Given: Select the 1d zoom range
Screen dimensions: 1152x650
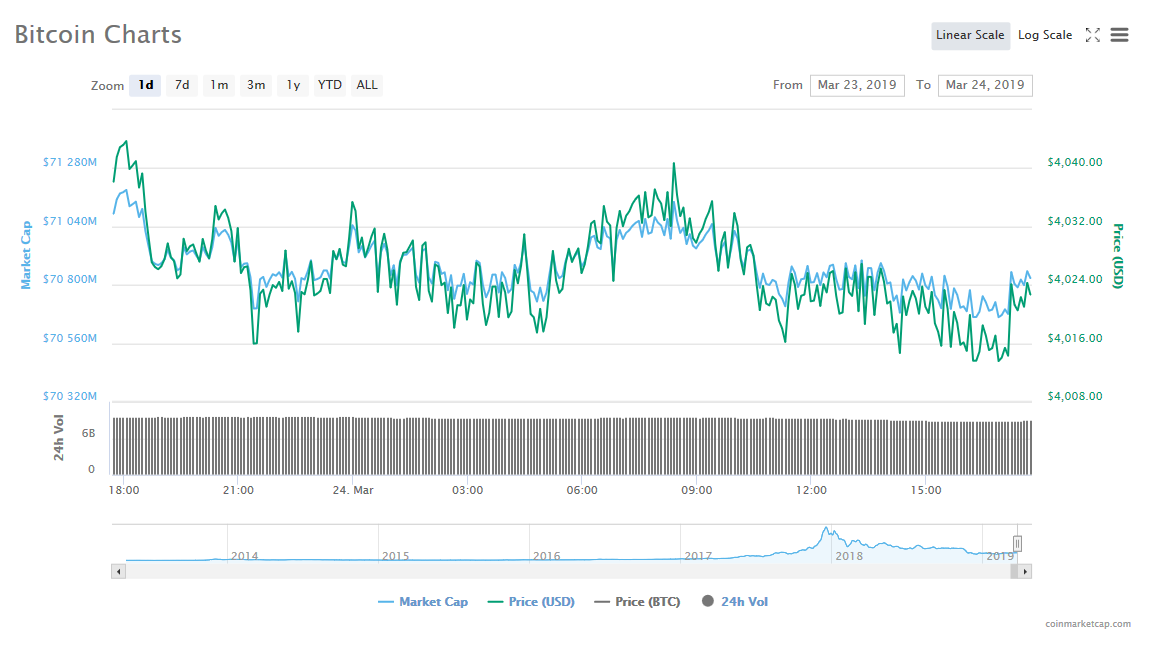Looking at the screenshot, I should click(146, 85).
